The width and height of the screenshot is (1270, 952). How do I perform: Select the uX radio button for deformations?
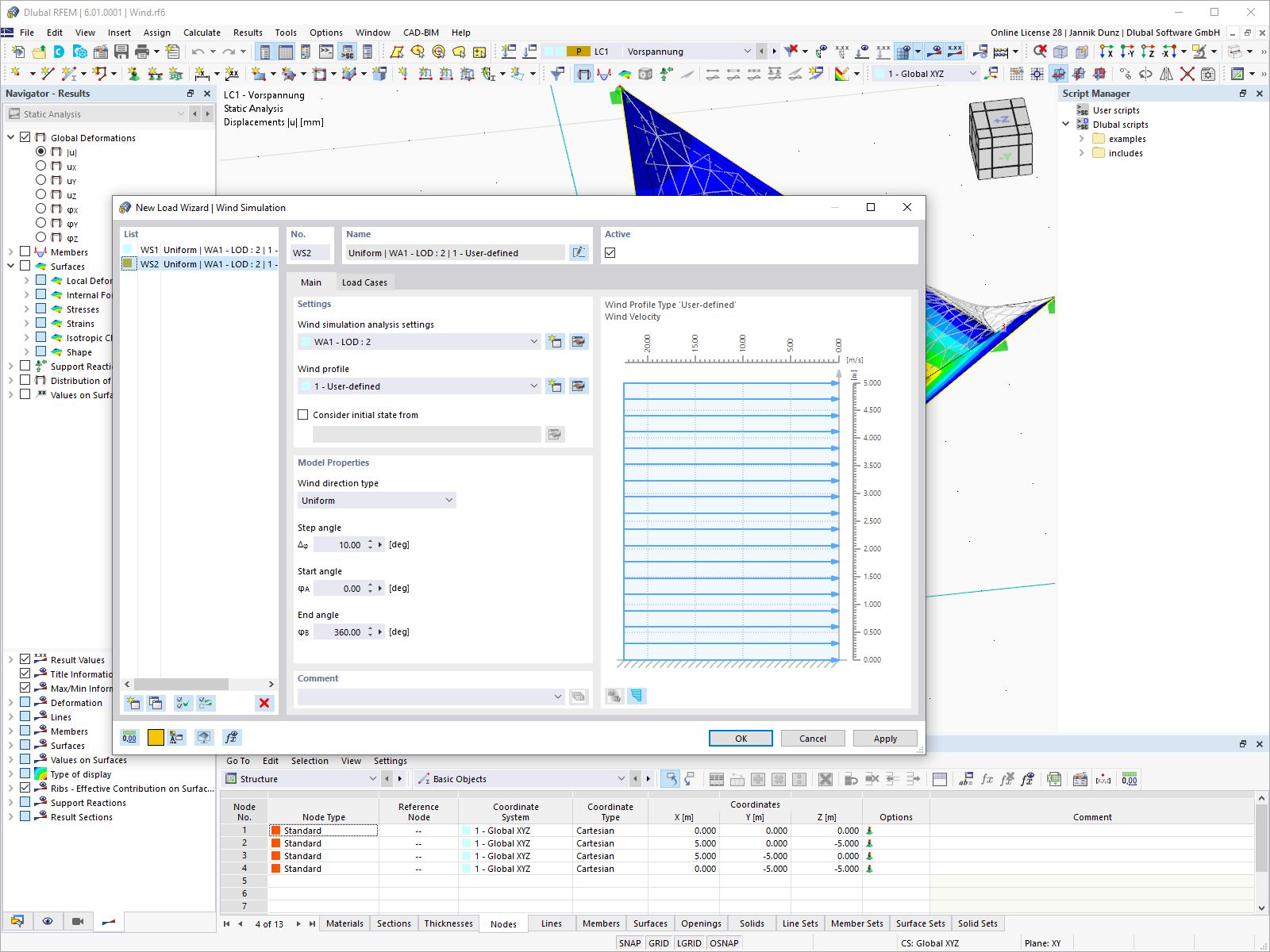40,166
